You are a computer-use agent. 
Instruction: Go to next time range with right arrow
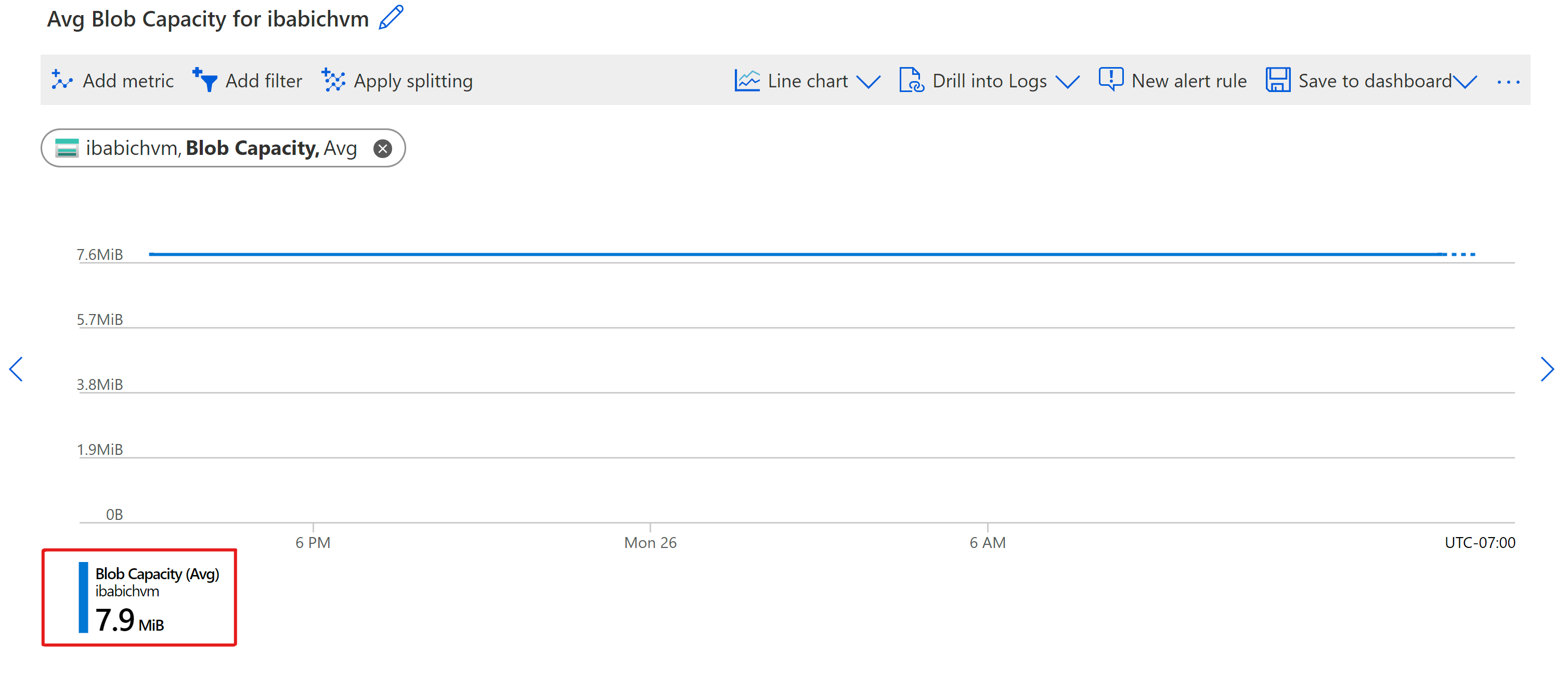1547,369
